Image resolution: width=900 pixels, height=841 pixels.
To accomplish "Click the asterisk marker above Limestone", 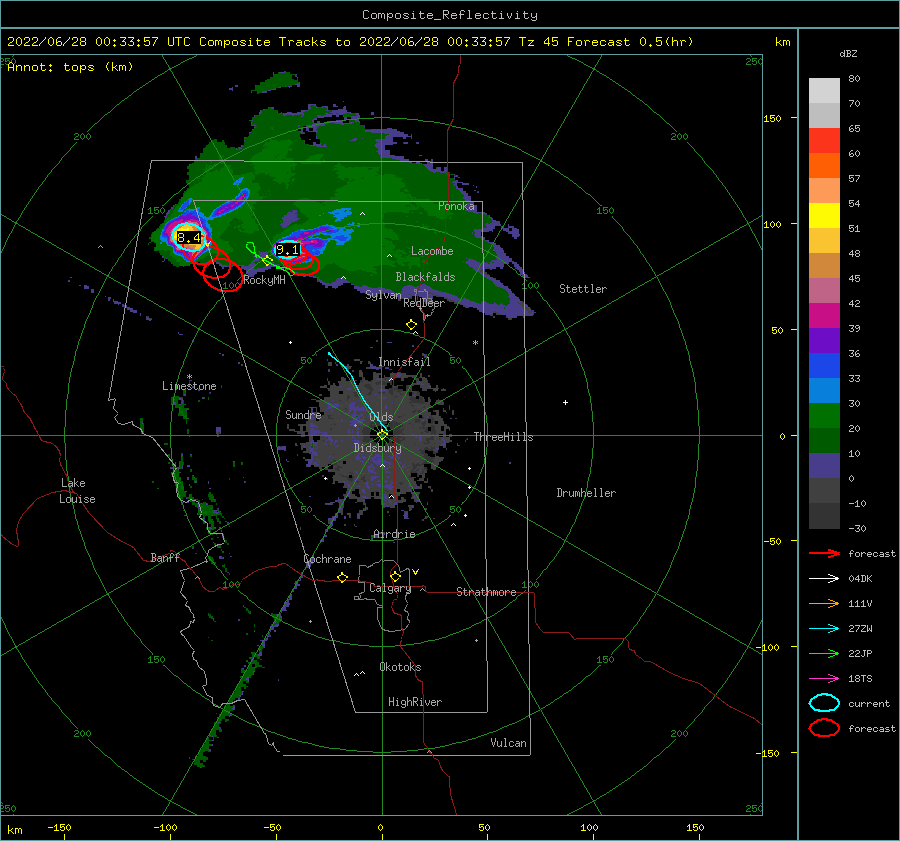I will [189, 377].
